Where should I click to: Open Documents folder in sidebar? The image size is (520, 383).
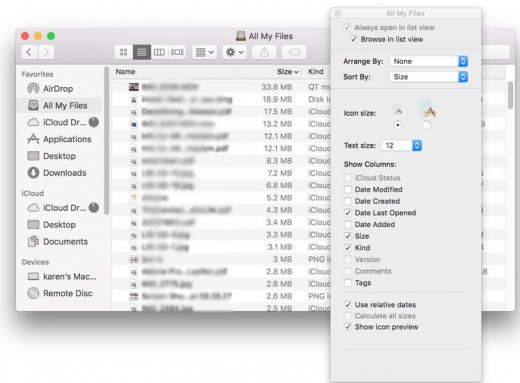click(x=58, y=242)
